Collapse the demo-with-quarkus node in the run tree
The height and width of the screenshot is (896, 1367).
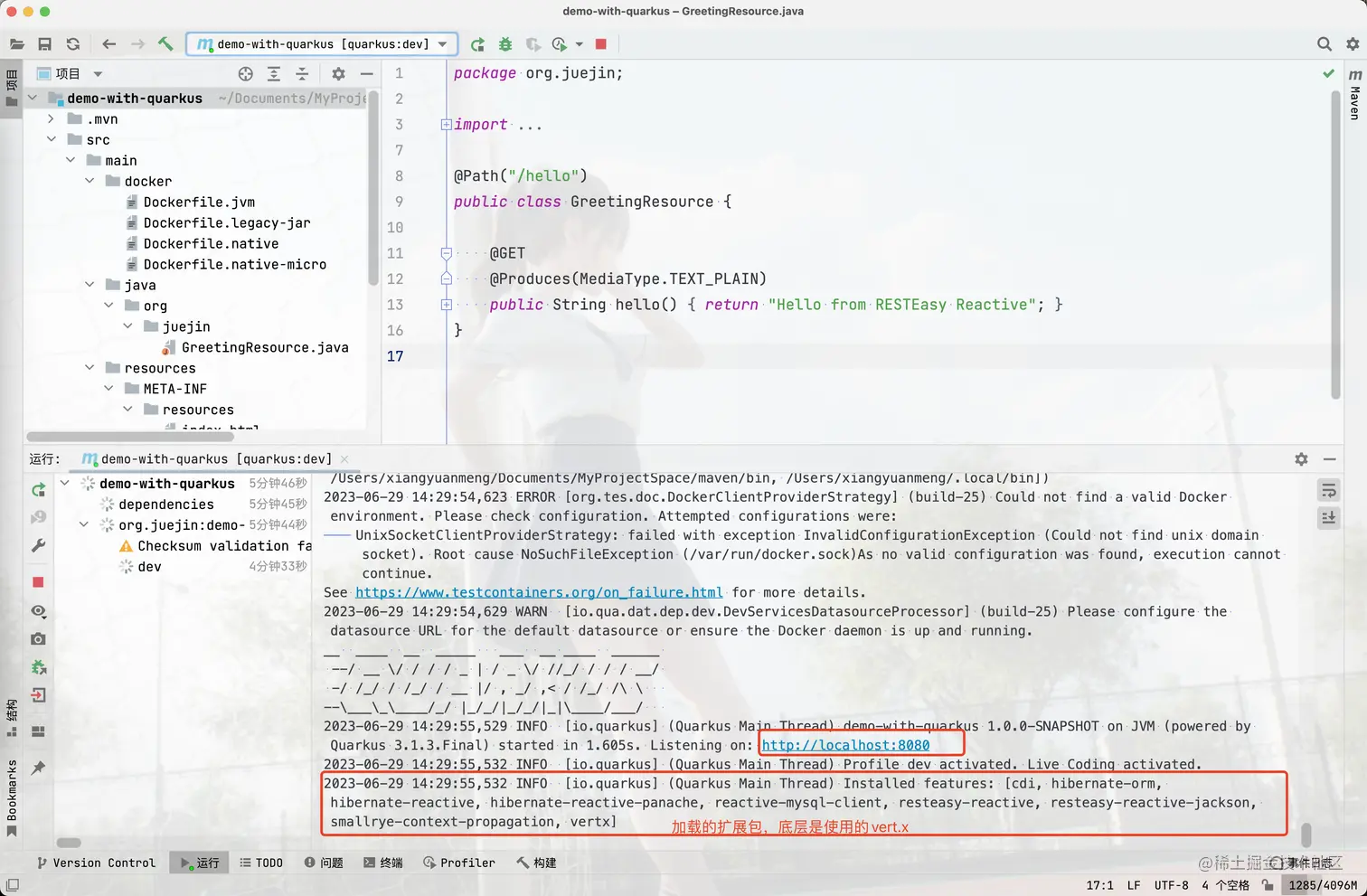pos(65,483)
